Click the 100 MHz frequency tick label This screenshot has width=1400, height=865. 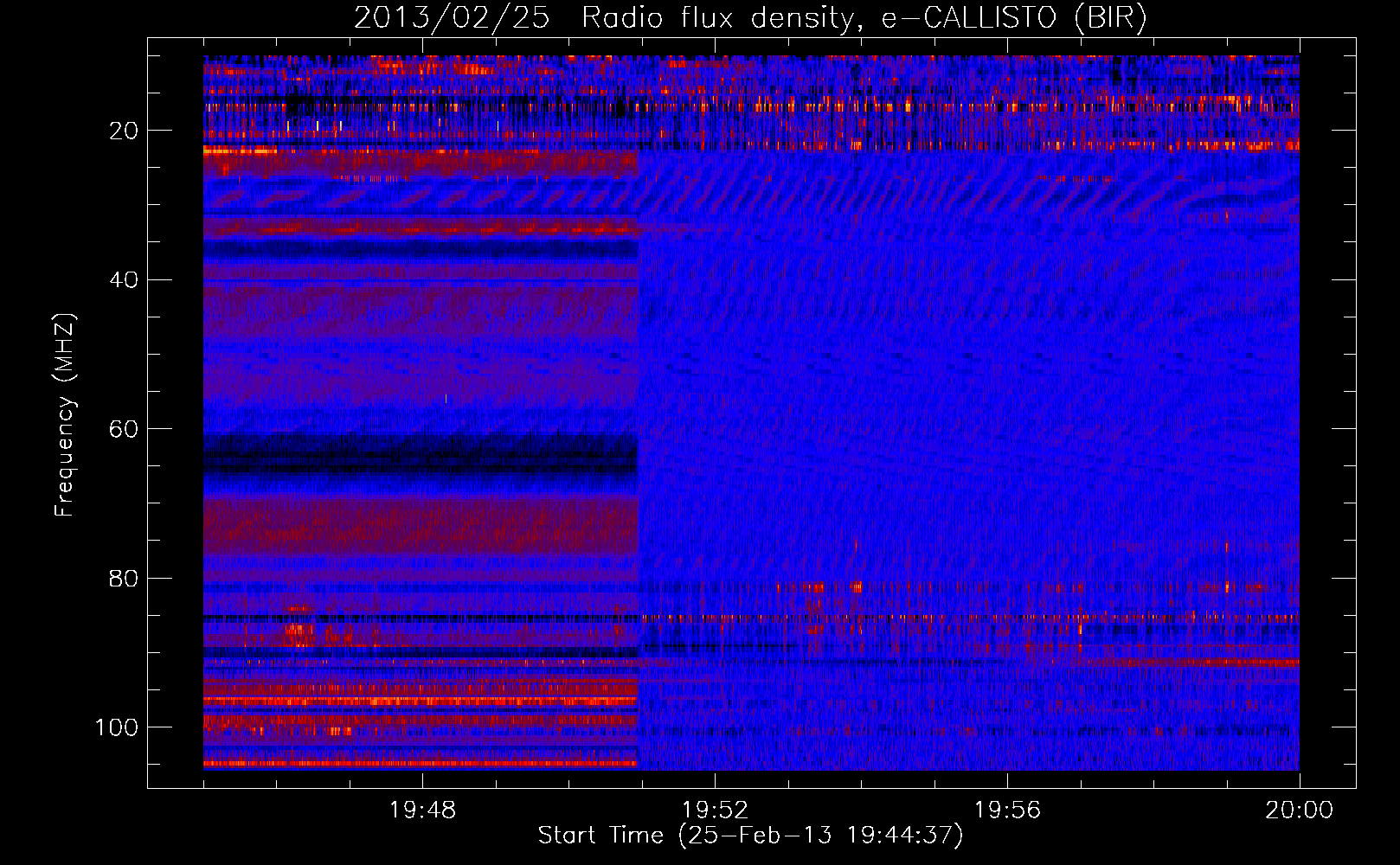point(117,727)
